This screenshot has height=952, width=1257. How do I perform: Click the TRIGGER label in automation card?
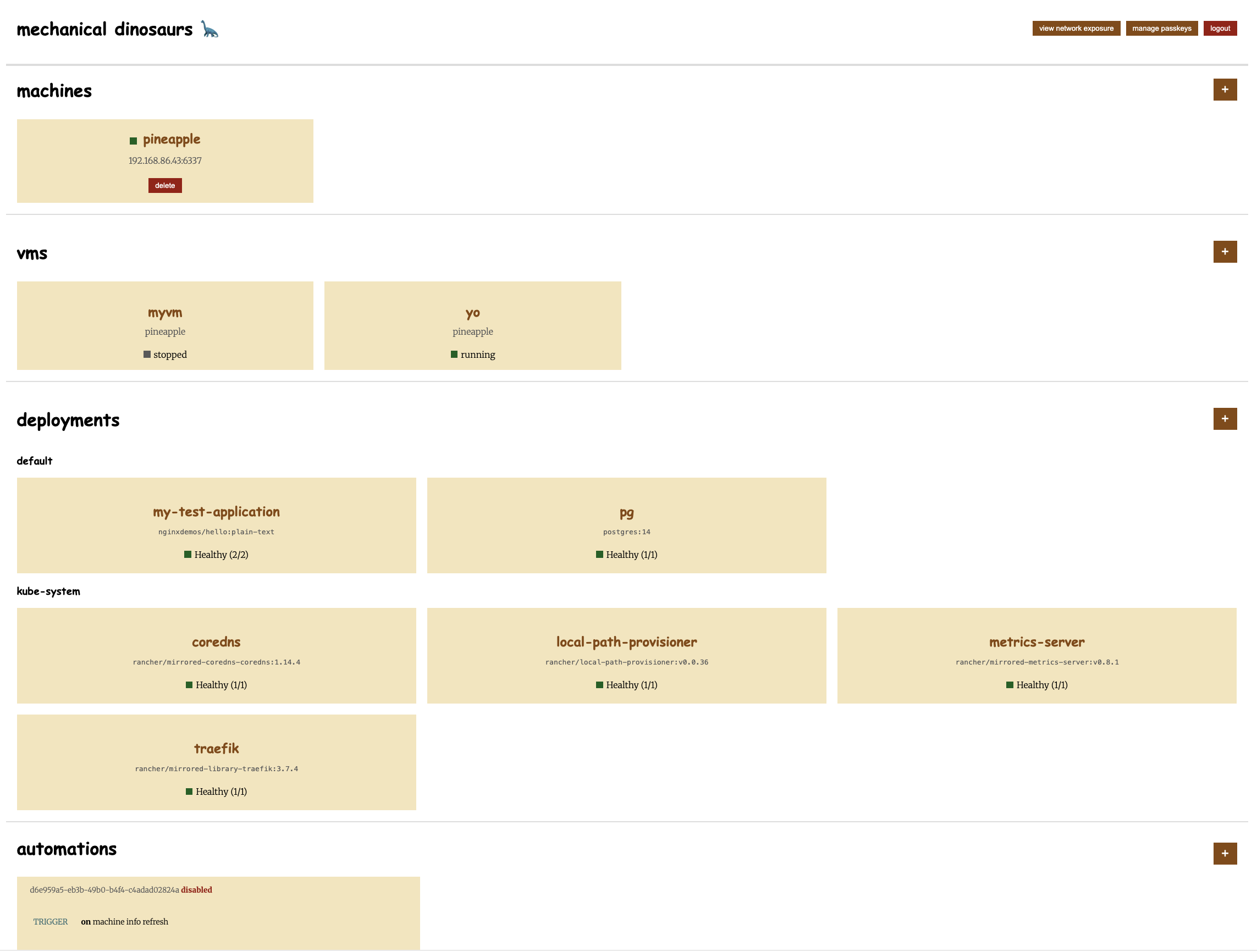pos(50,922)
